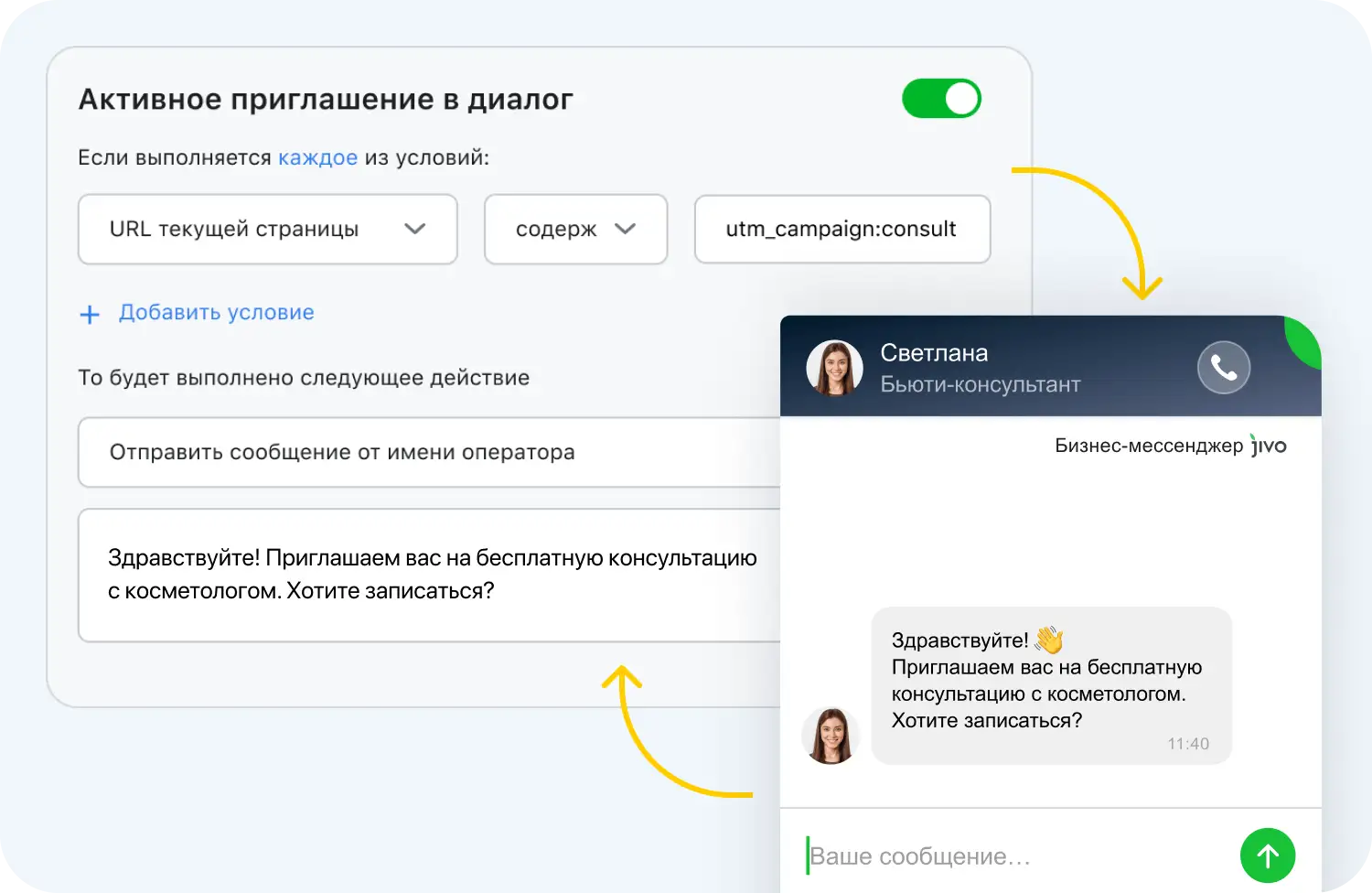Click the 'каждое' condition link
Screen dimensions: 1372x893
(x=317, y=157)
